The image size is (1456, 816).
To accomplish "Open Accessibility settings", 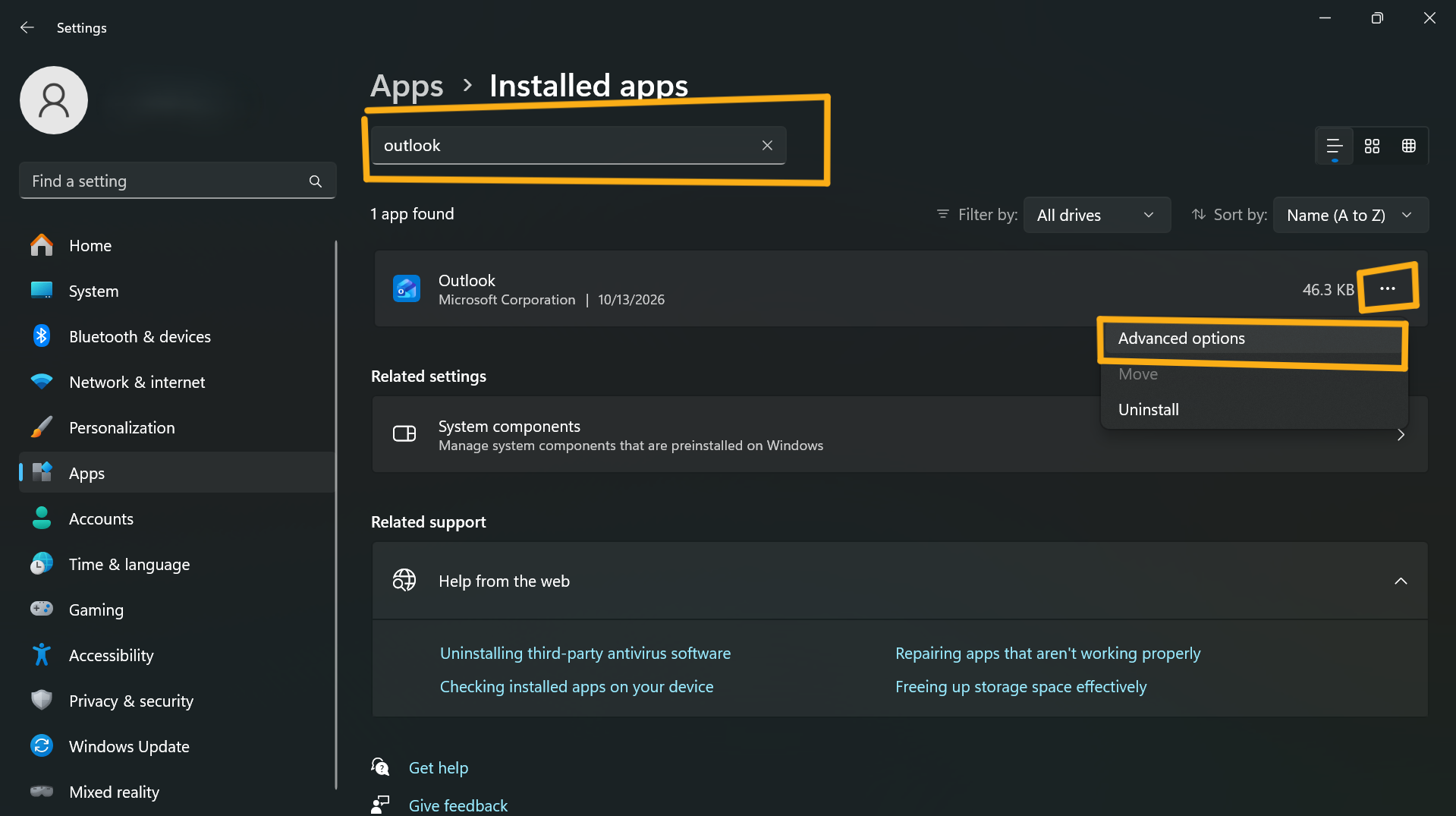I will [x=177, y=655].
